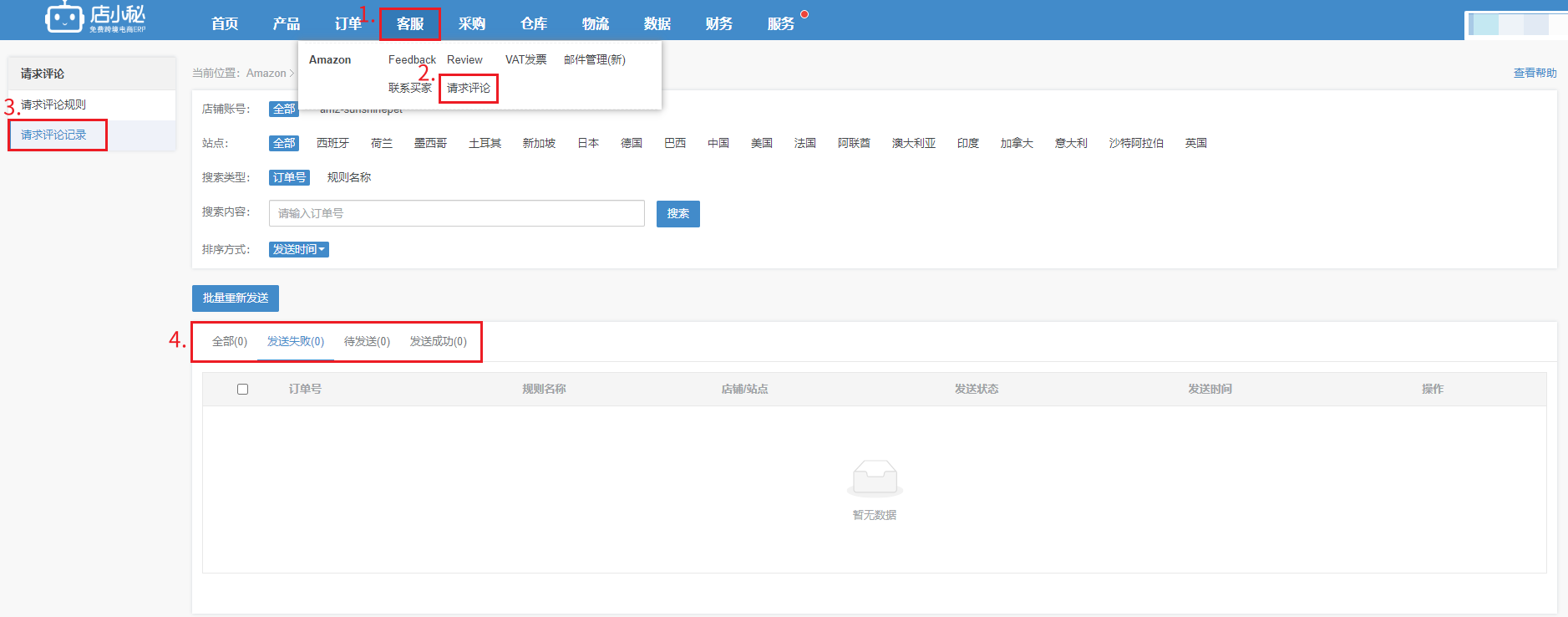
Task: Filter by 中国 site
Action: [x=718, y=143]
